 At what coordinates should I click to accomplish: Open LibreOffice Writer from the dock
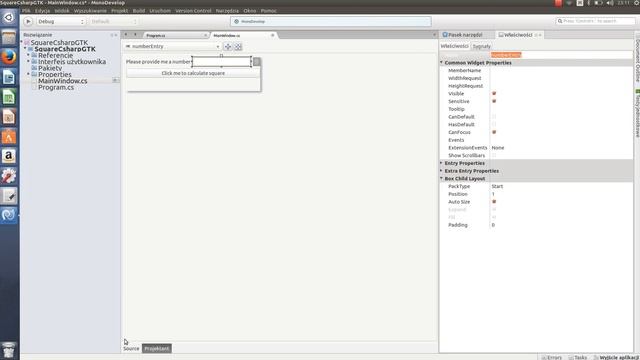click(9, 77)
